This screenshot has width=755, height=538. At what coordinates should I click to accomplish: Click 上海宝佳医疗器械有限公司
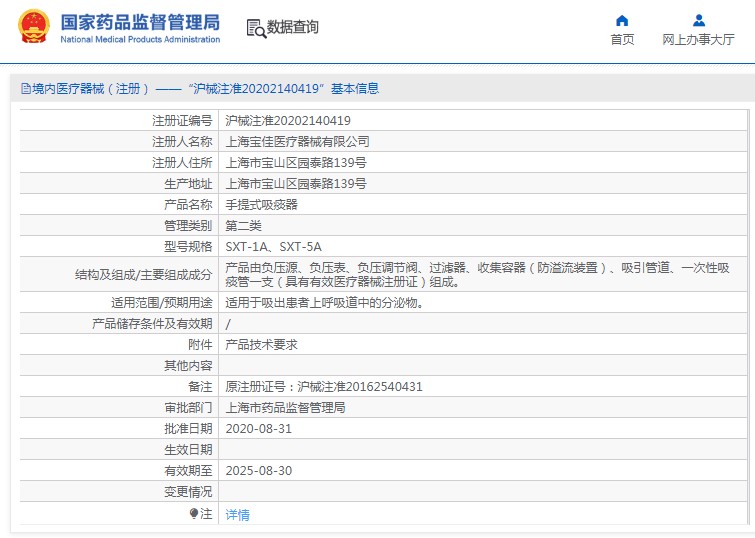point(298,142)
